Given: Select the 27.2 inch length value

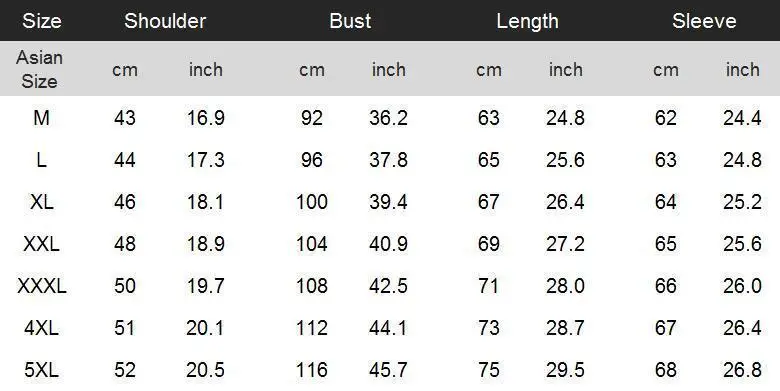Looking at the screenshot, I should tap(565, 244).
